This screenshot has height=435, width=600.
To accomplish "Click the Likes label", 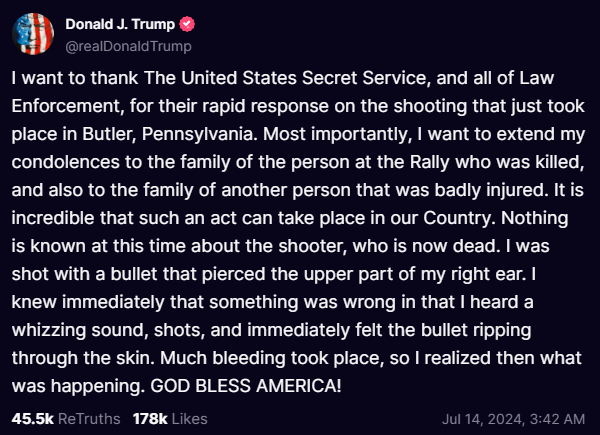I will point(190,419).
